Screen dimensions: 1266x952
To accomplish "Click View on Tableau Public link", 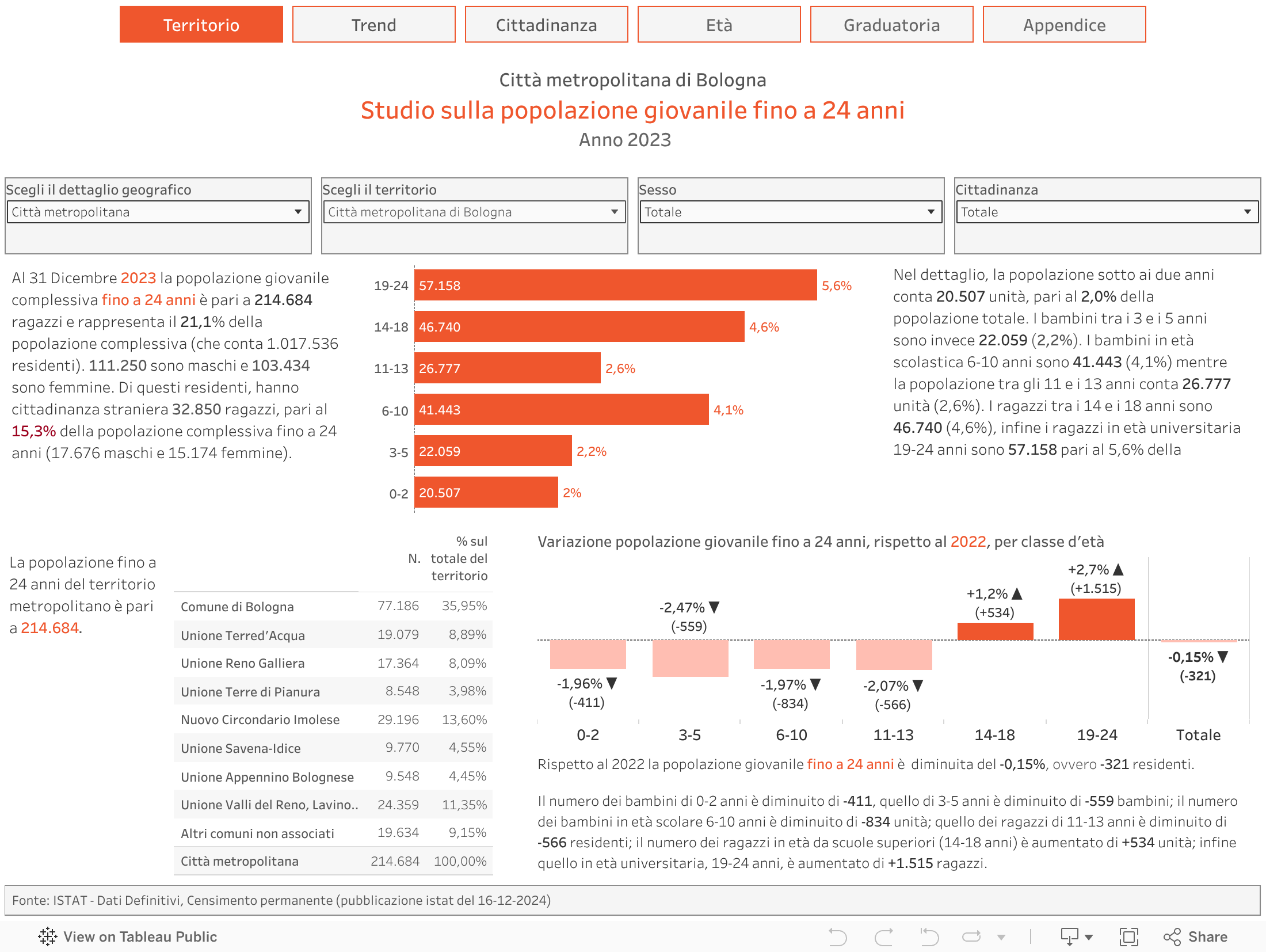I will (x=140, y=937).
